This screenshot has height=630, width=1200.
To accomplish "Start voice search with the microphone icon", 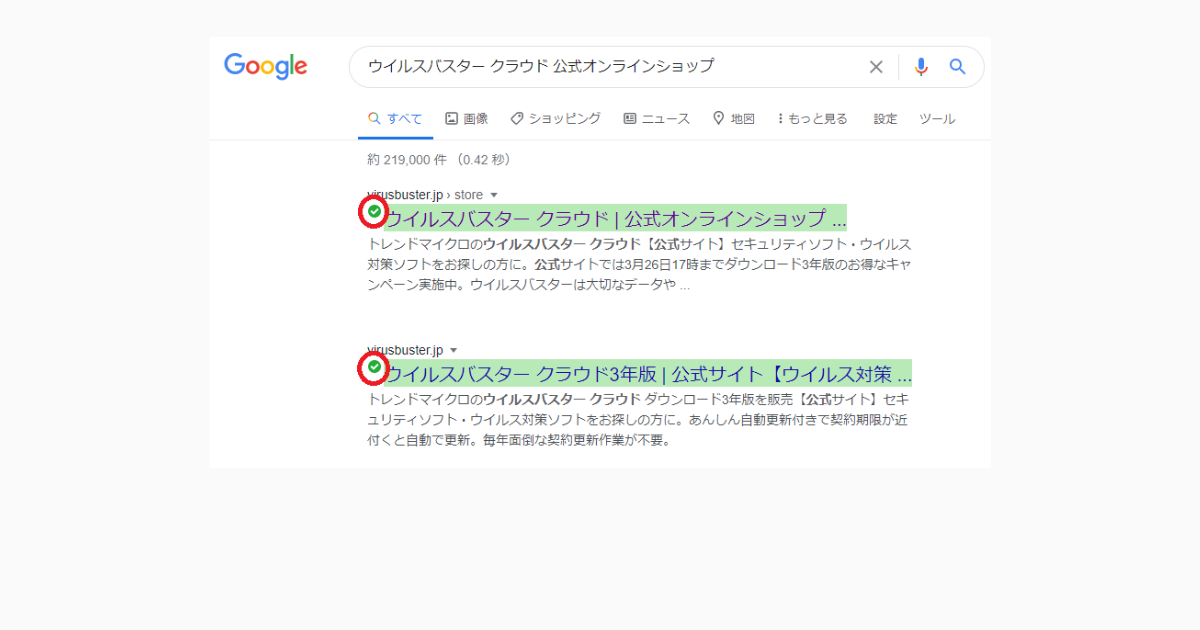I will coord(921,67).
